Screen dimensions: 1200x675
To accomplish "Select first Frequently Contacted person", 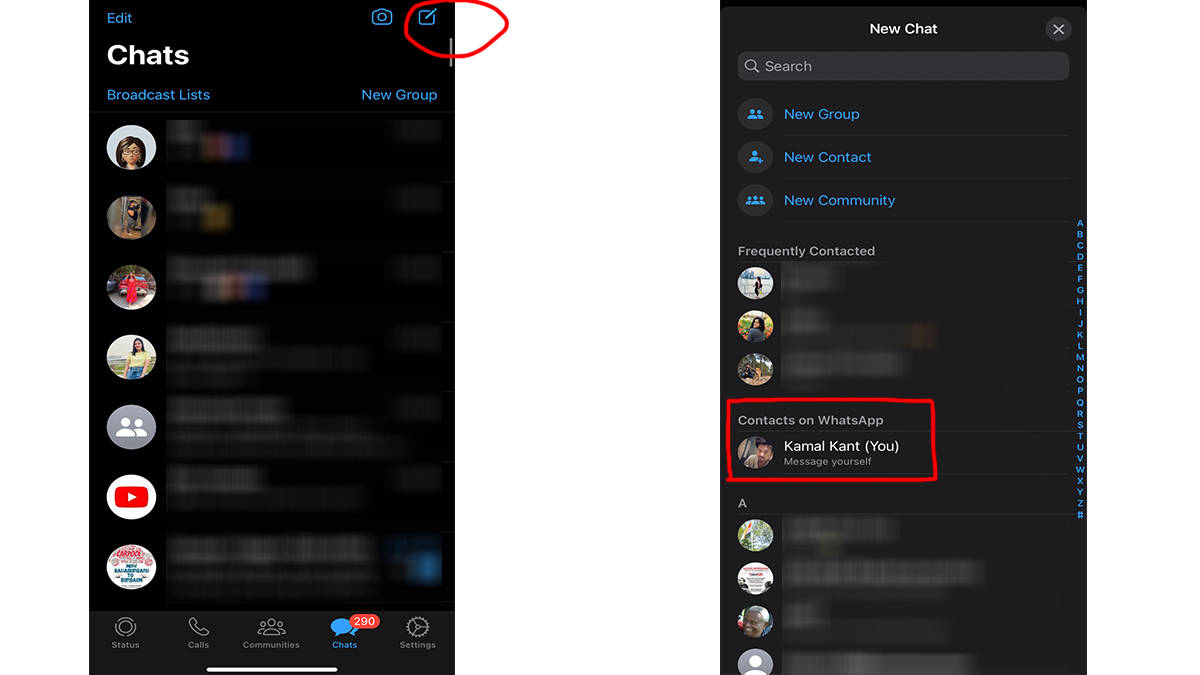I will [755, 282].
